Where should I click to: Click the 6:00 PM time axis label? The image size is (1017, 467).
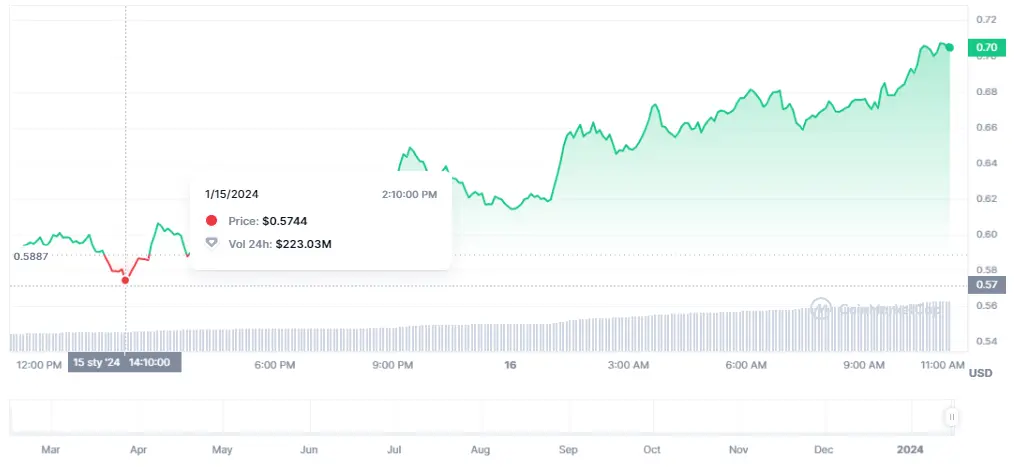point(275,365)
